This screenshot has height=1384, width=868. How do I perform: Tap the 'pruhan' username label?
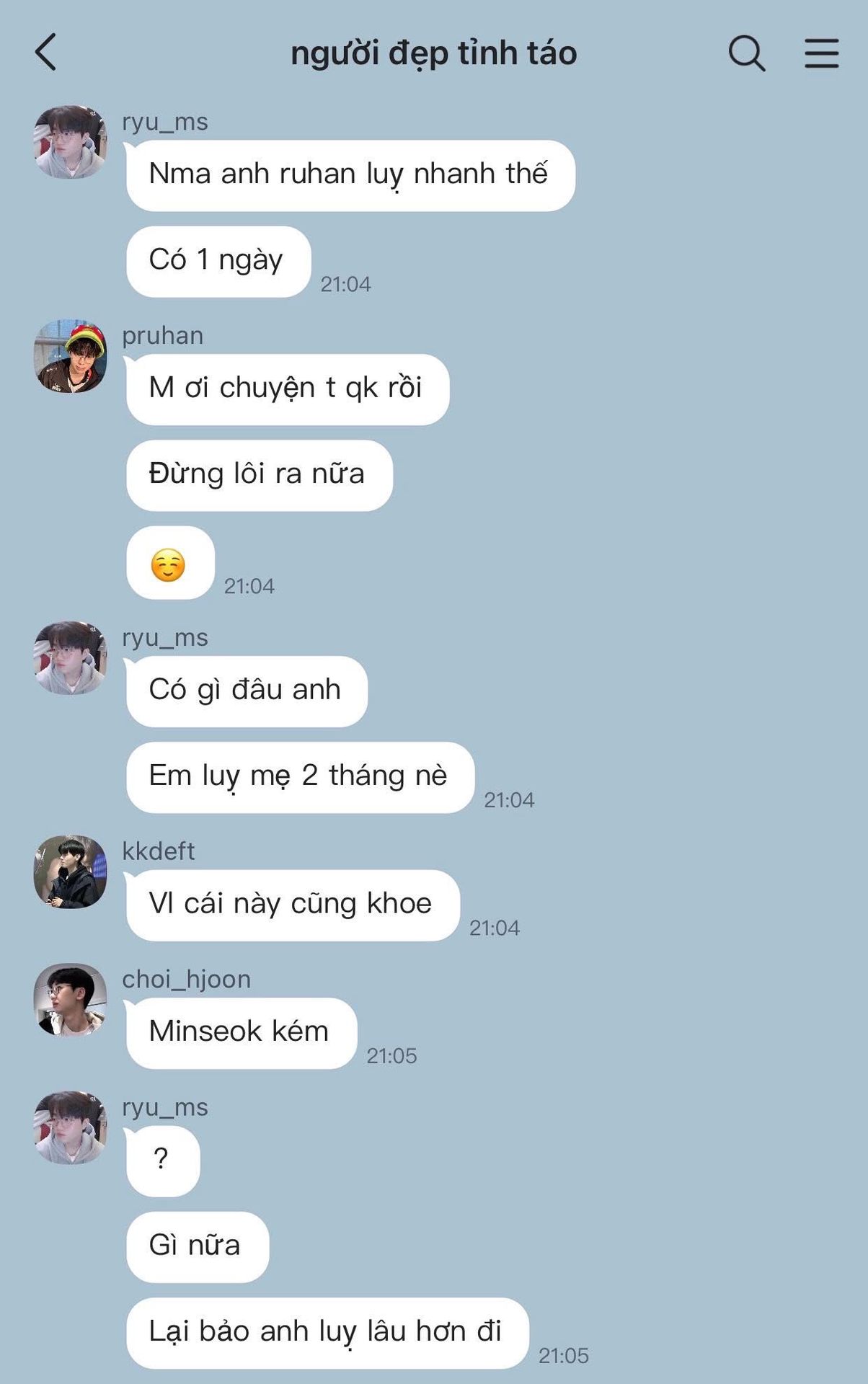163,336
